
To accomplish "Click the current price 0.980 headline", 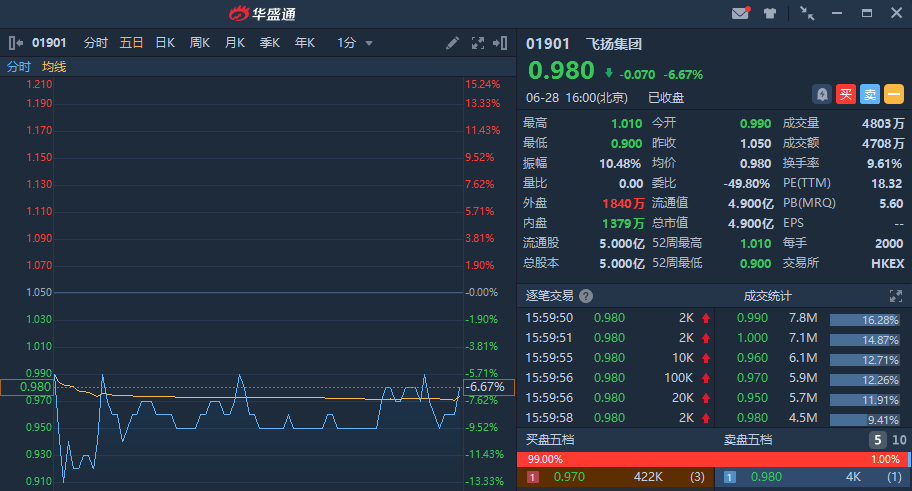I will (x=561, y=70).
